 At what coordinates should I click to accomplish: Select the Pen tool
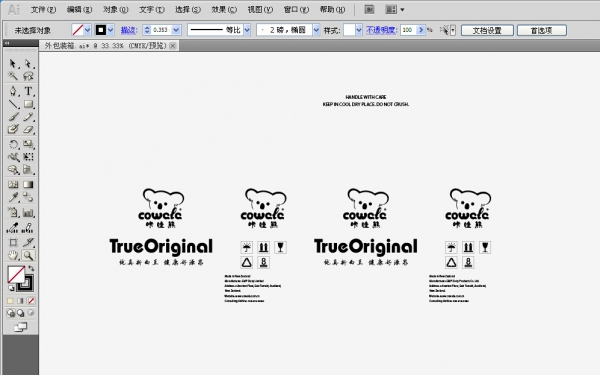click(x=13, y=91)
